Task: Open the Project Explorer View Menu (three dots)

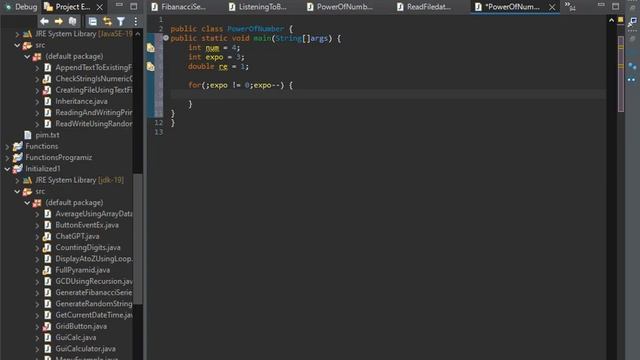Action: point(136,21)
